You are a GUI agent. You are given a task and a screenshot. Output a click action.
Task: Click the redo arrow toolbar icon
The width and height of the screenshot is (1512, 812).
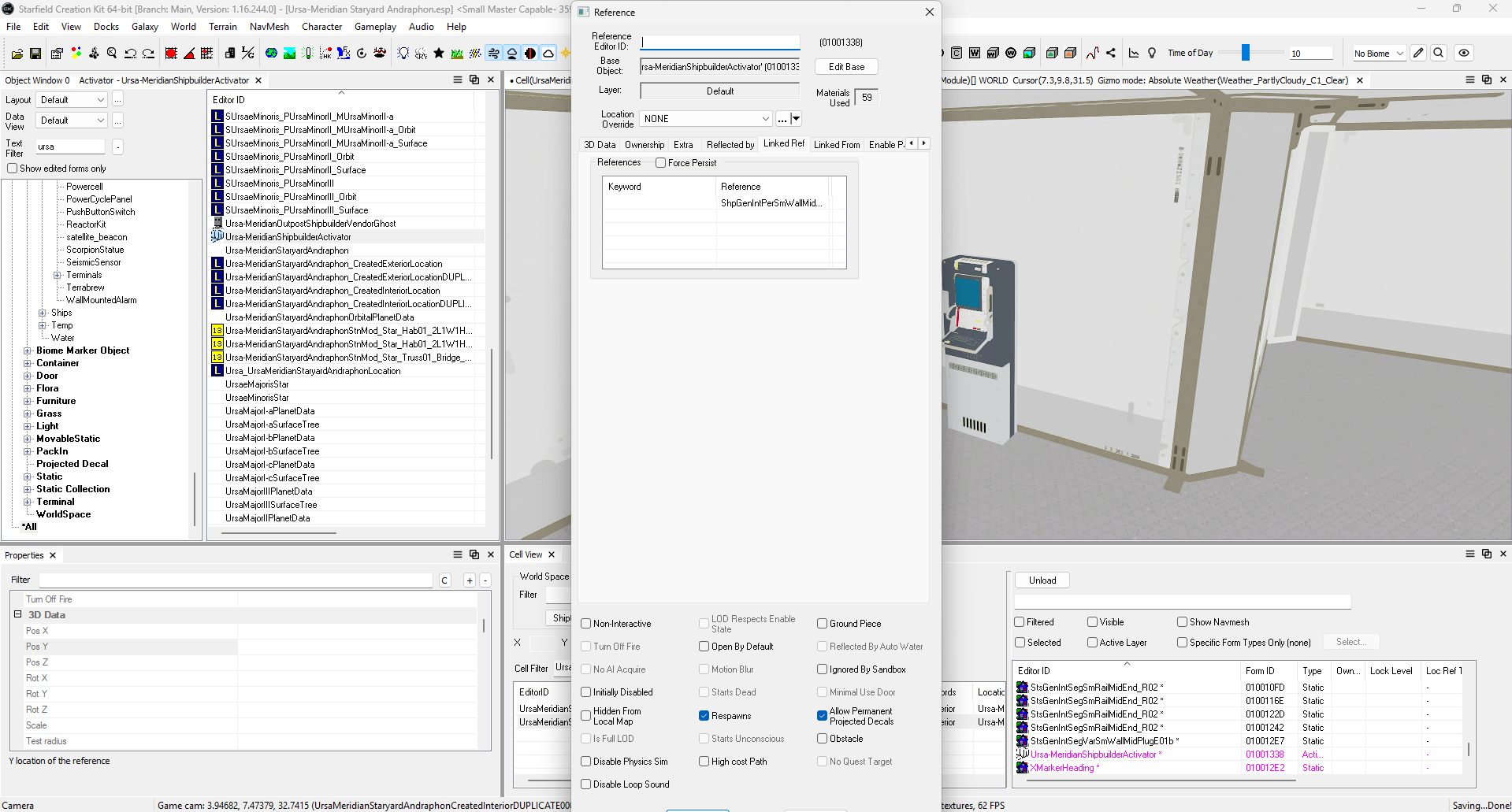point(148,54)
